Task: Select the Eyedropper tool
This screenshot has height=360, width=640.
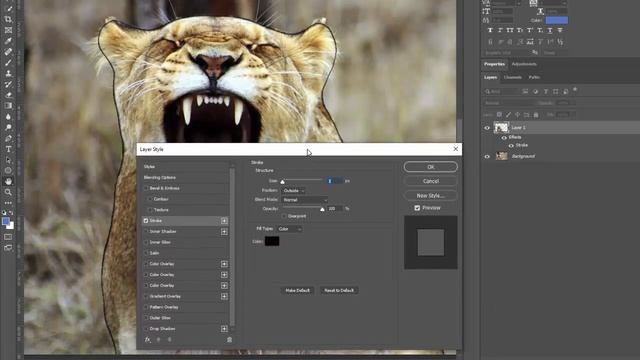Action: pyautogui.click(x=8, y=41)
